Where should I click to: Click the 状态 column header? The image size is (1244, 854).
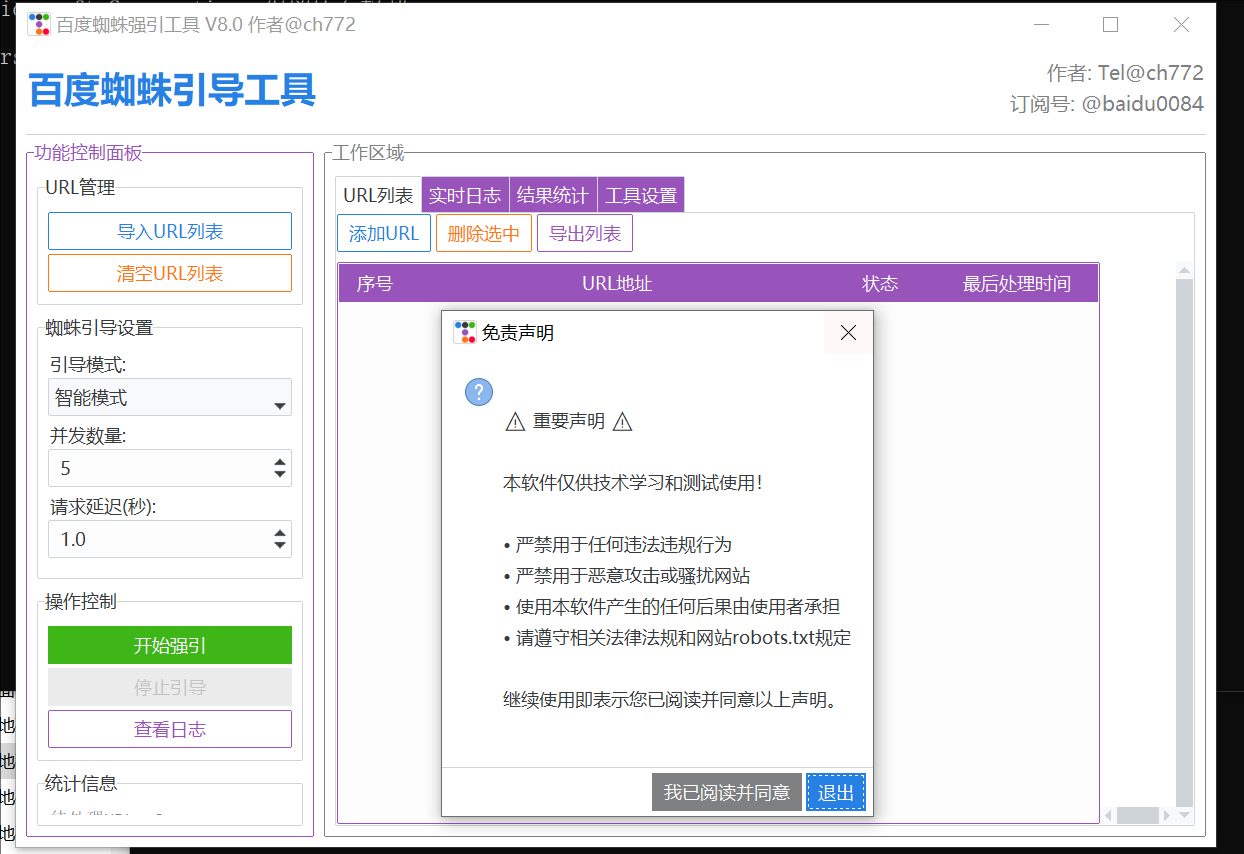click(880, 283)
